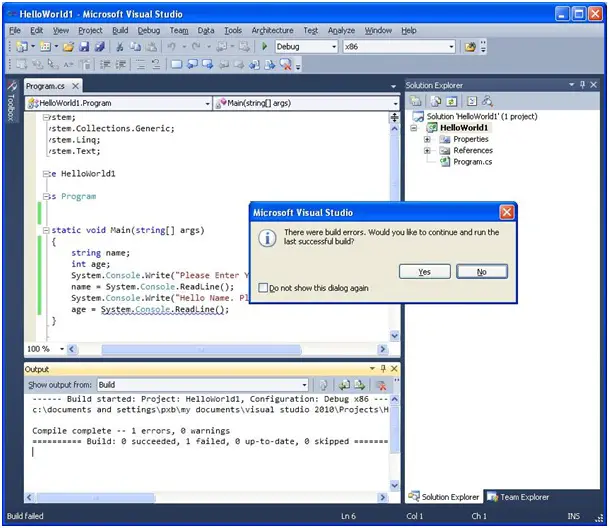Viewport: 609px width, 528px height.
Task: Cut selection with the scissors icon
Action: [x=120, y=47]
